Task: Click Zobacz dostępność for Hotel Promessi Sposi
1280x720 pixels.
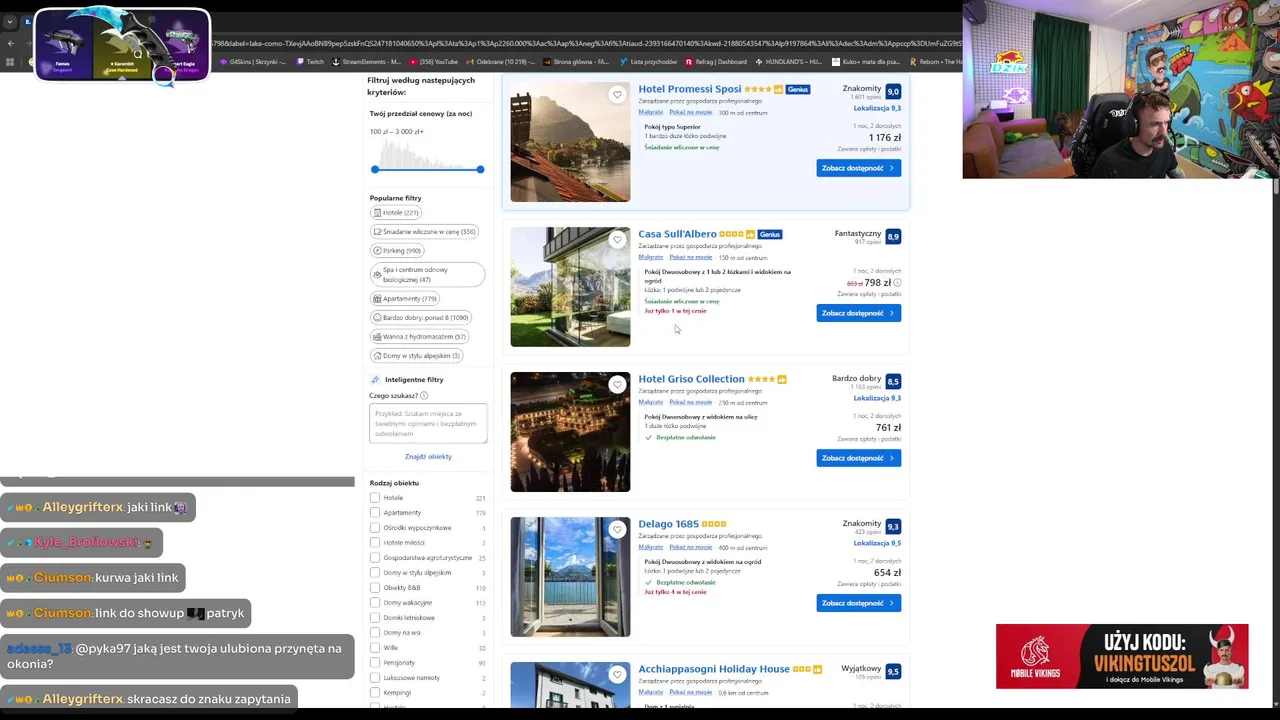Action: click(x=858, y=168)
